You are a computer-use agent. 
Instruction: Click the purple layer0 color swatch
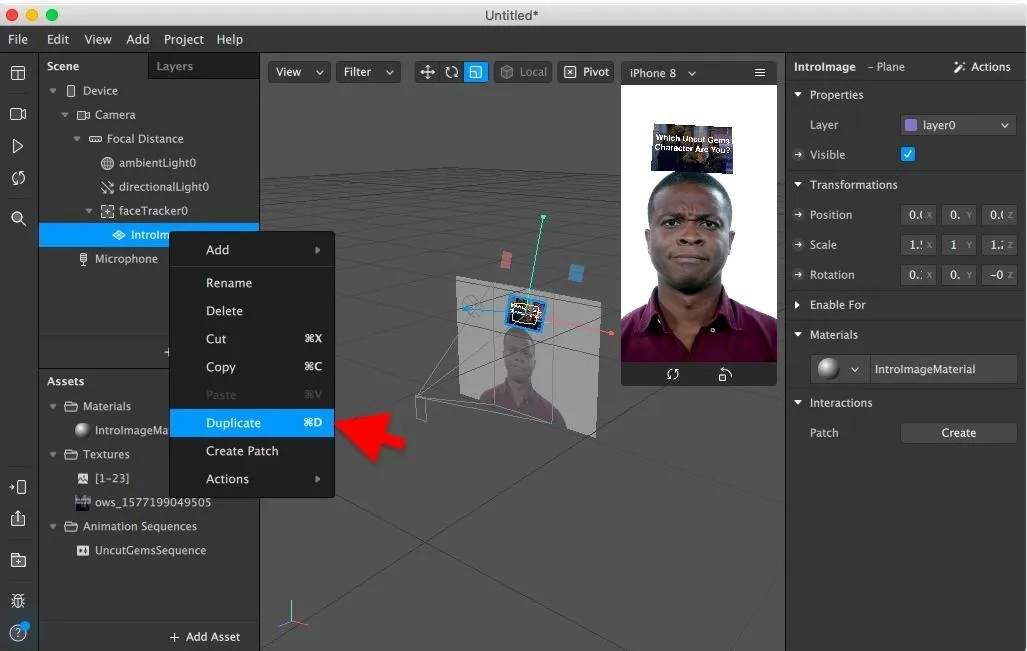(x=910, y=125)
